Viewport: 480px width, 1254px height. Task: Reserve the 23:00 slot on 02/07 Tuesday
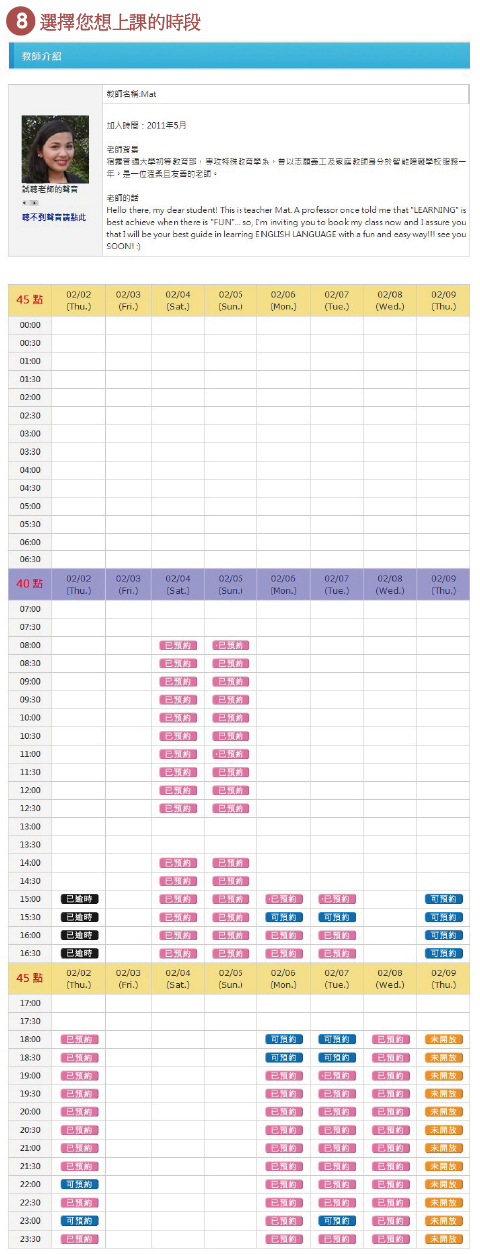point(337,1220)
